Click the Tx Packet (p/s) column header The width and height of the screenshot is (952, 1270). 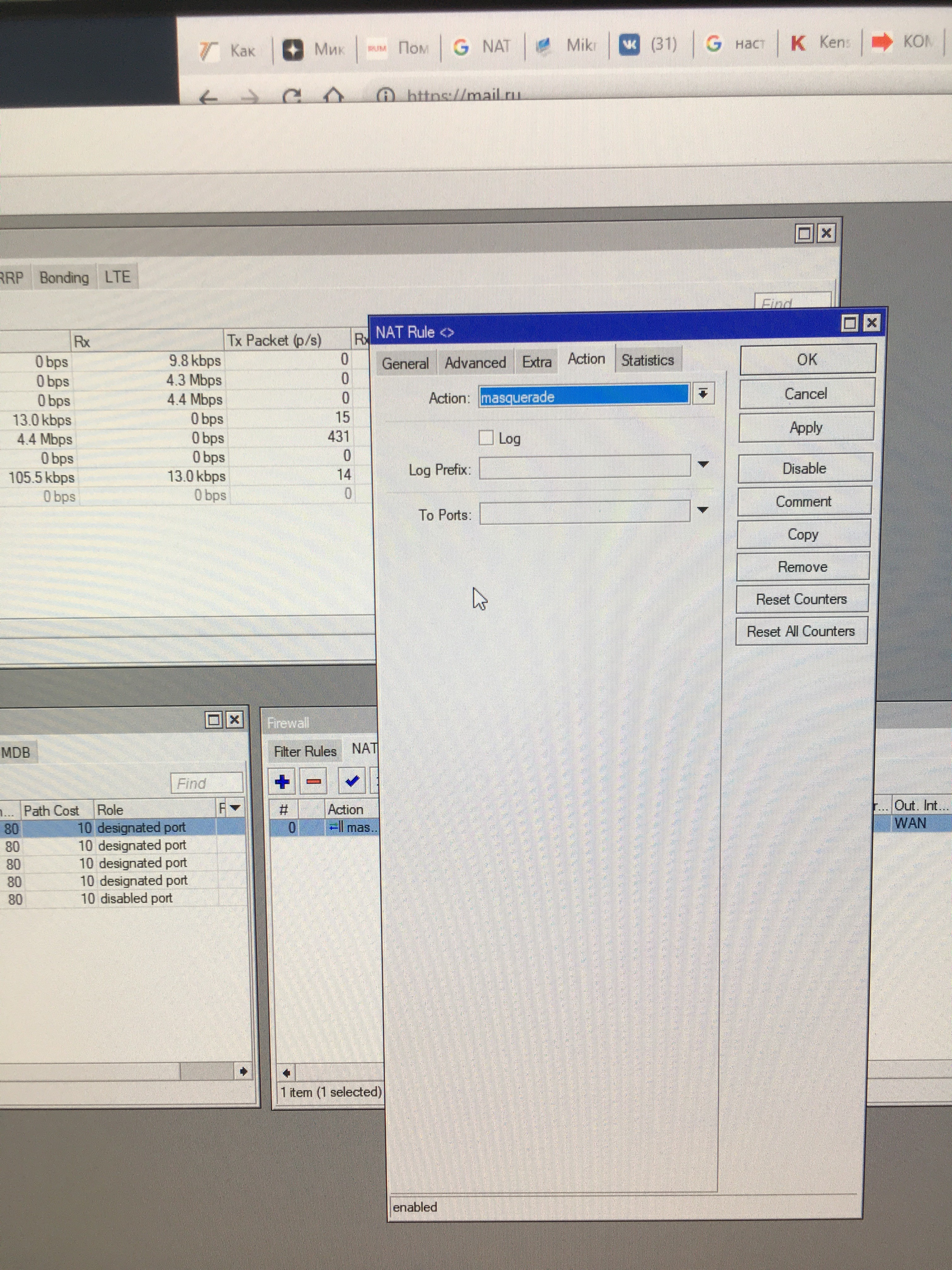[287, 340]
